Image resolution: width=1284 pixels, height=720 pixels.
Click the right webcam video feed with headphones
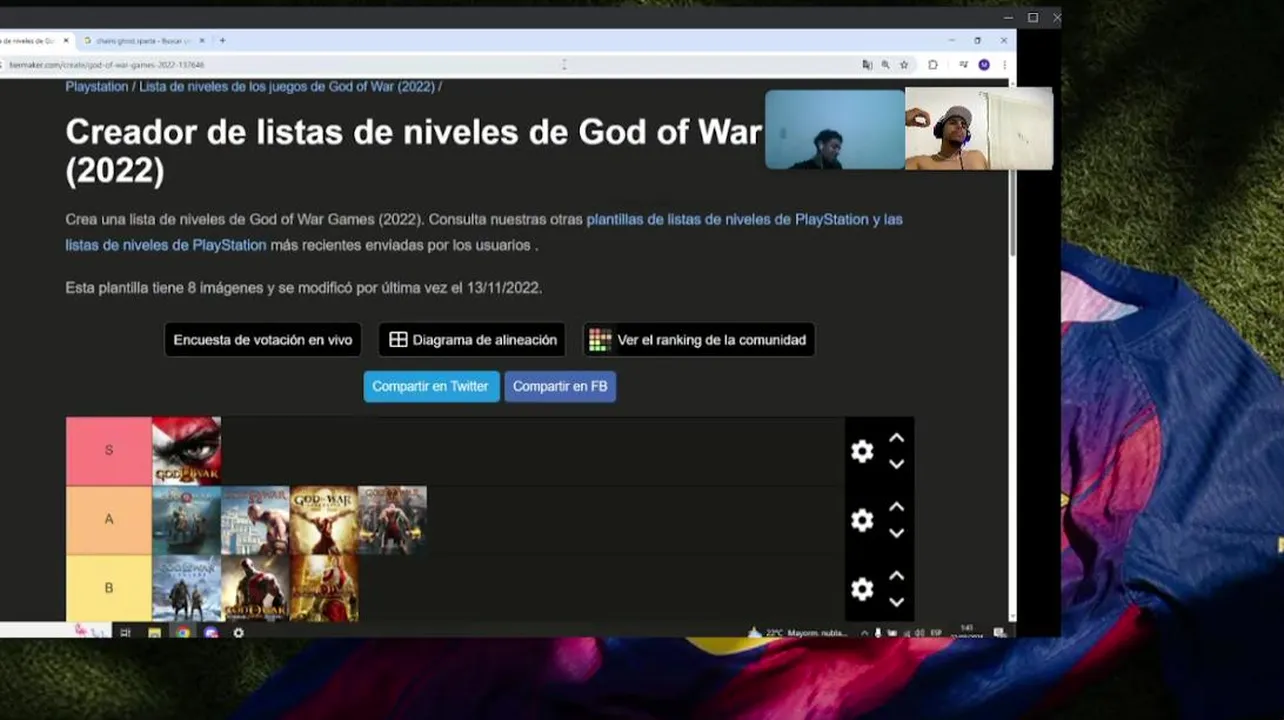click(979, 128)
